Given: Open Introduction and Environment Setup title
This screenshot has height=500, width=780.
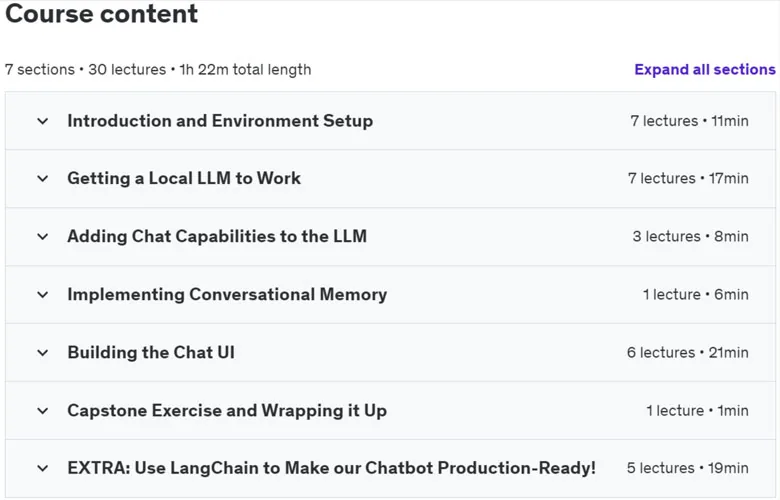Looking at the screenshot, I should pos(220,121).
